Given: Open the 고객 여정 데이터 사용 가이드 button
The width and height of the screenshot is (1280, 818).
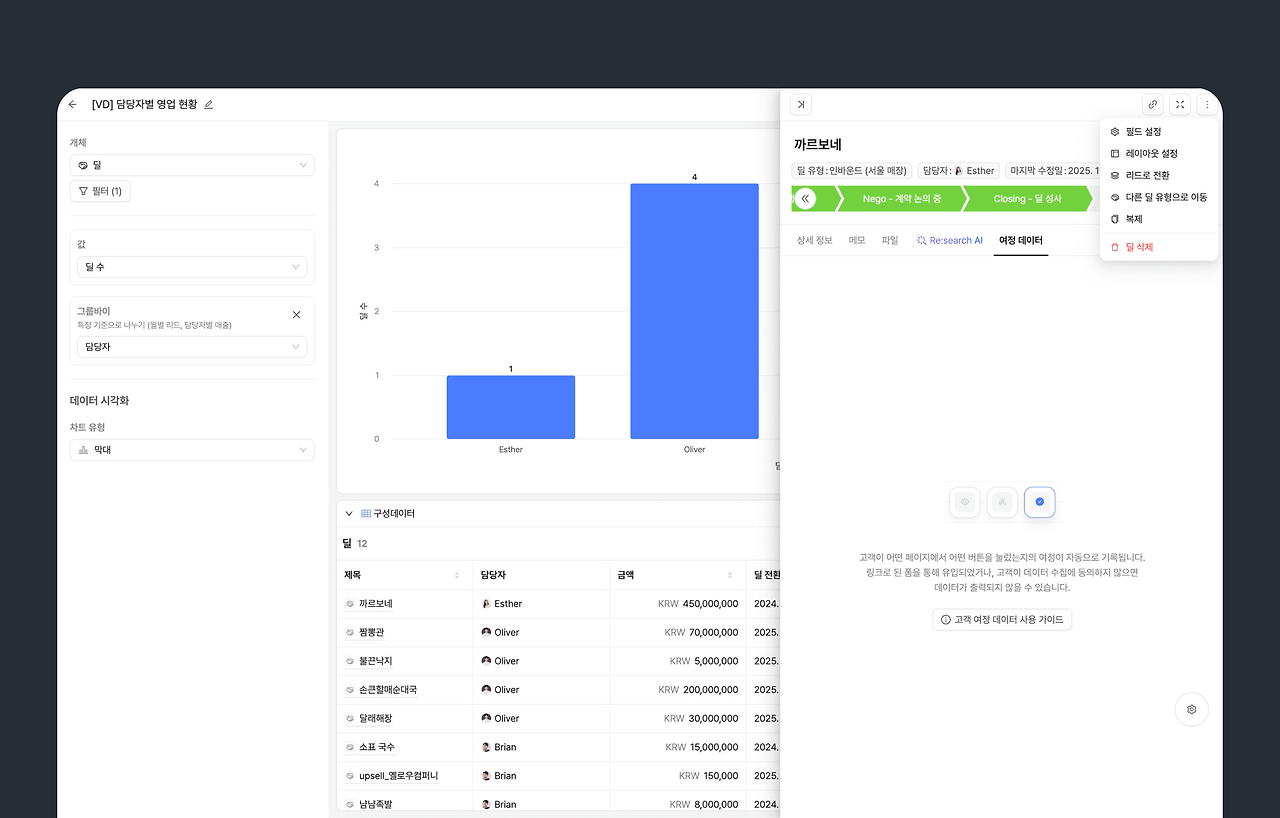Looking at the screenshot, I should coord(1002,620).
